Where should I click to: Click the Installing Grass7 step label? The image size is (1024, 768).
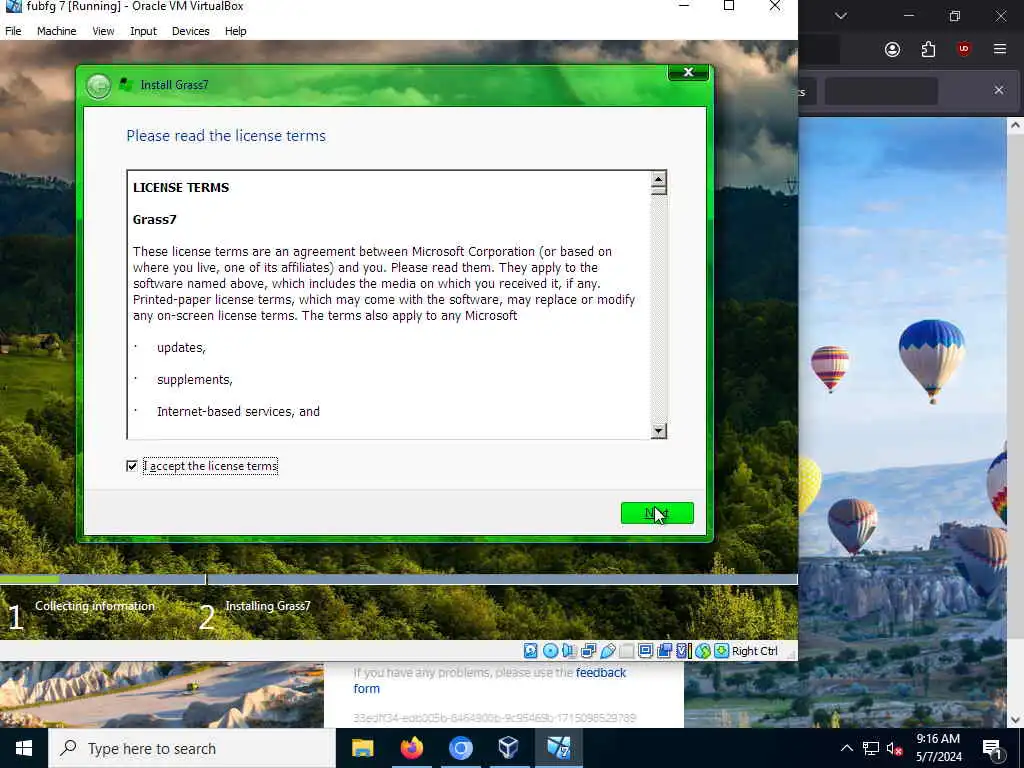click(268, 606)
